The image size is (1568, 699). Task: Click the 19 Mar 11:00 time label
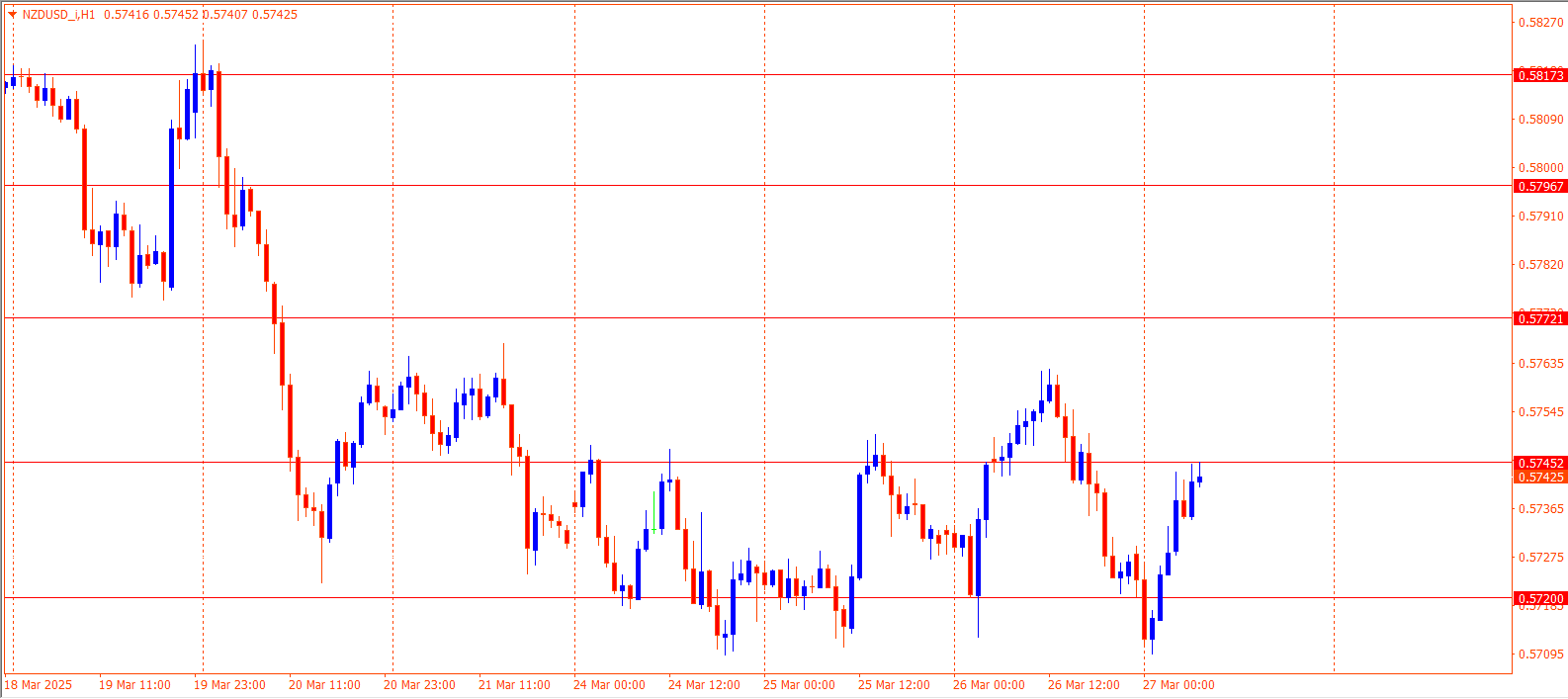[134, 685]
